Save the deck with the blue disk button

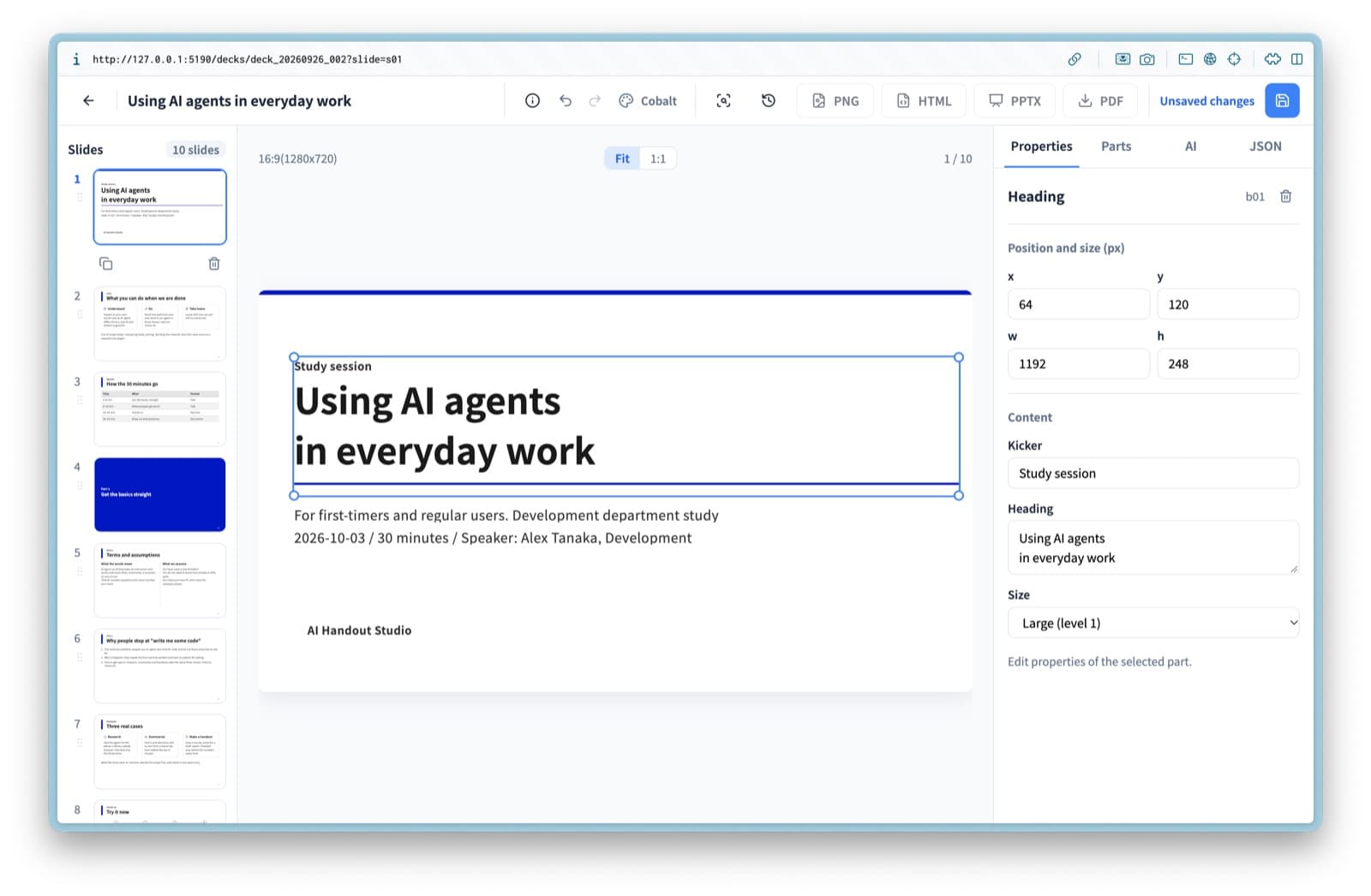coord(1282,101)
